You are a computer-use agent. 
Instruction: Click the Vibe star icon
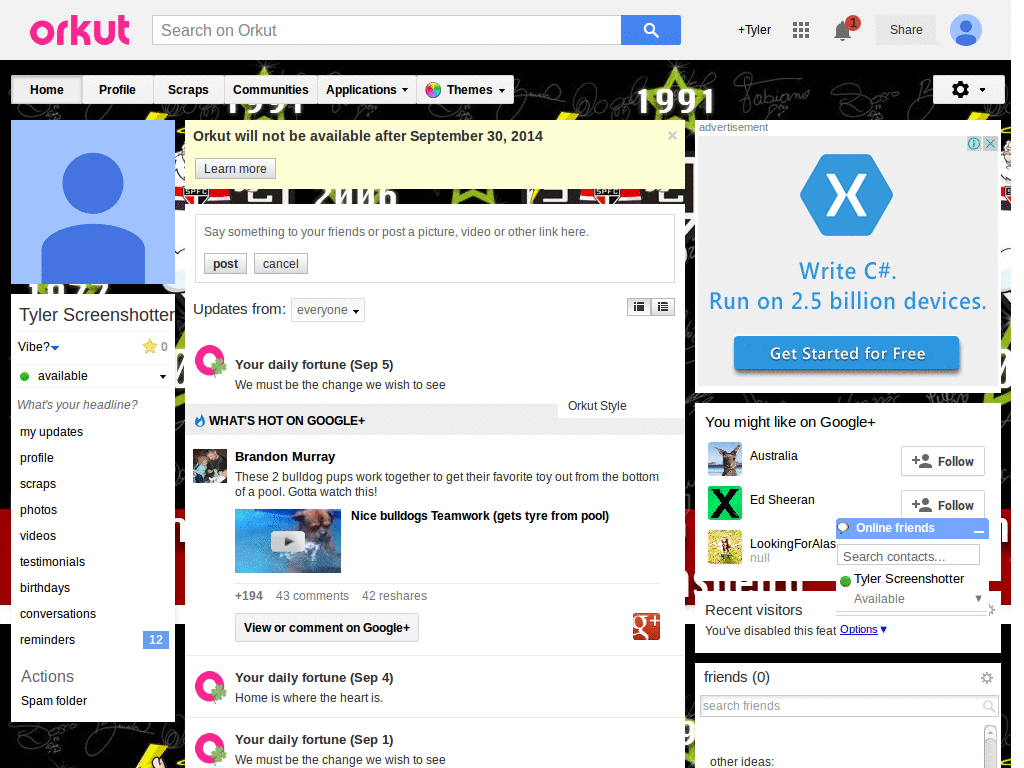pyautogui.click(x=150, y=346)
